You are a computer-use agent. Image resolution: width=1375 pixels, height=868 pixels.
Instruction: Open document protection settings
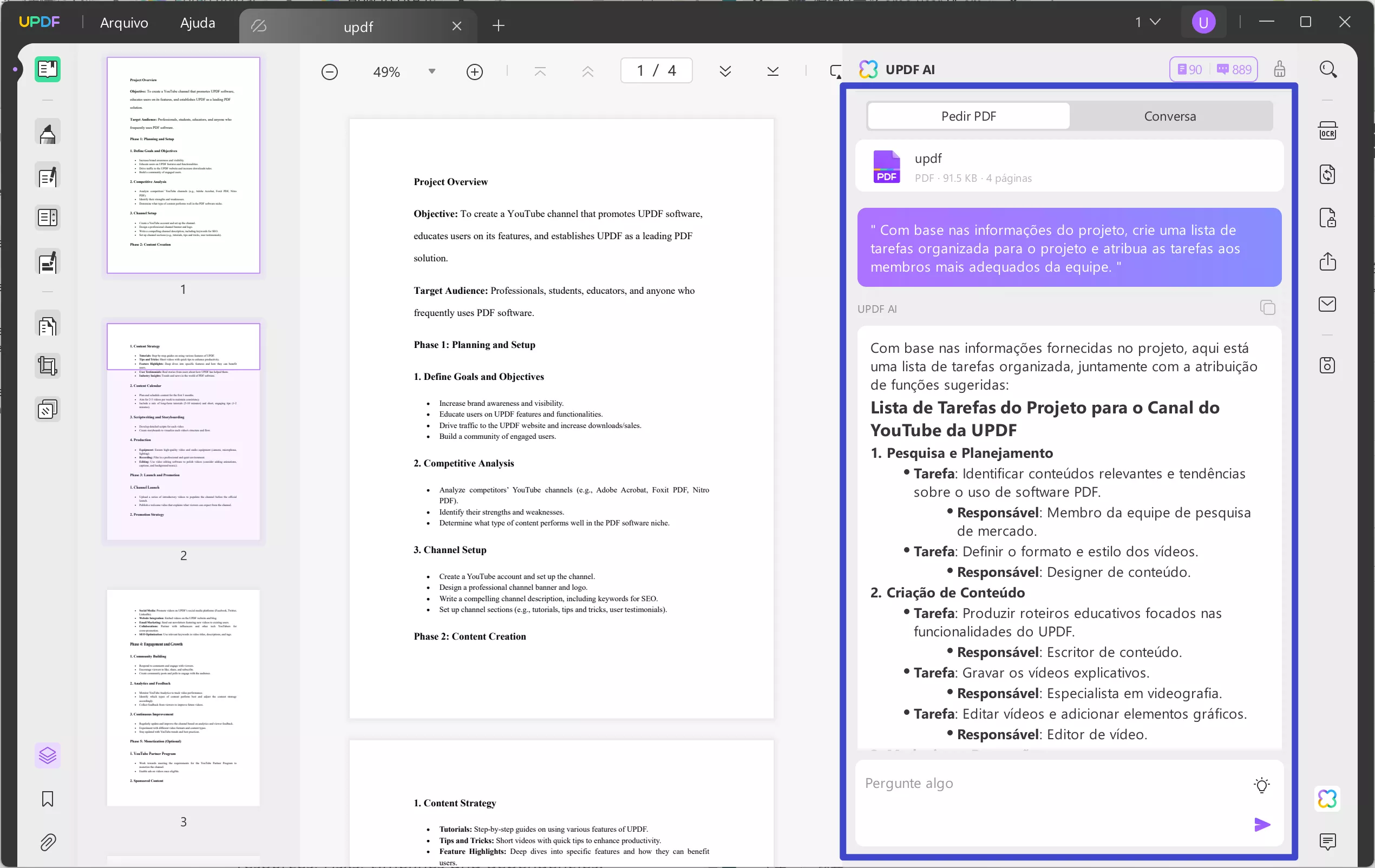tap(1328, 218)
